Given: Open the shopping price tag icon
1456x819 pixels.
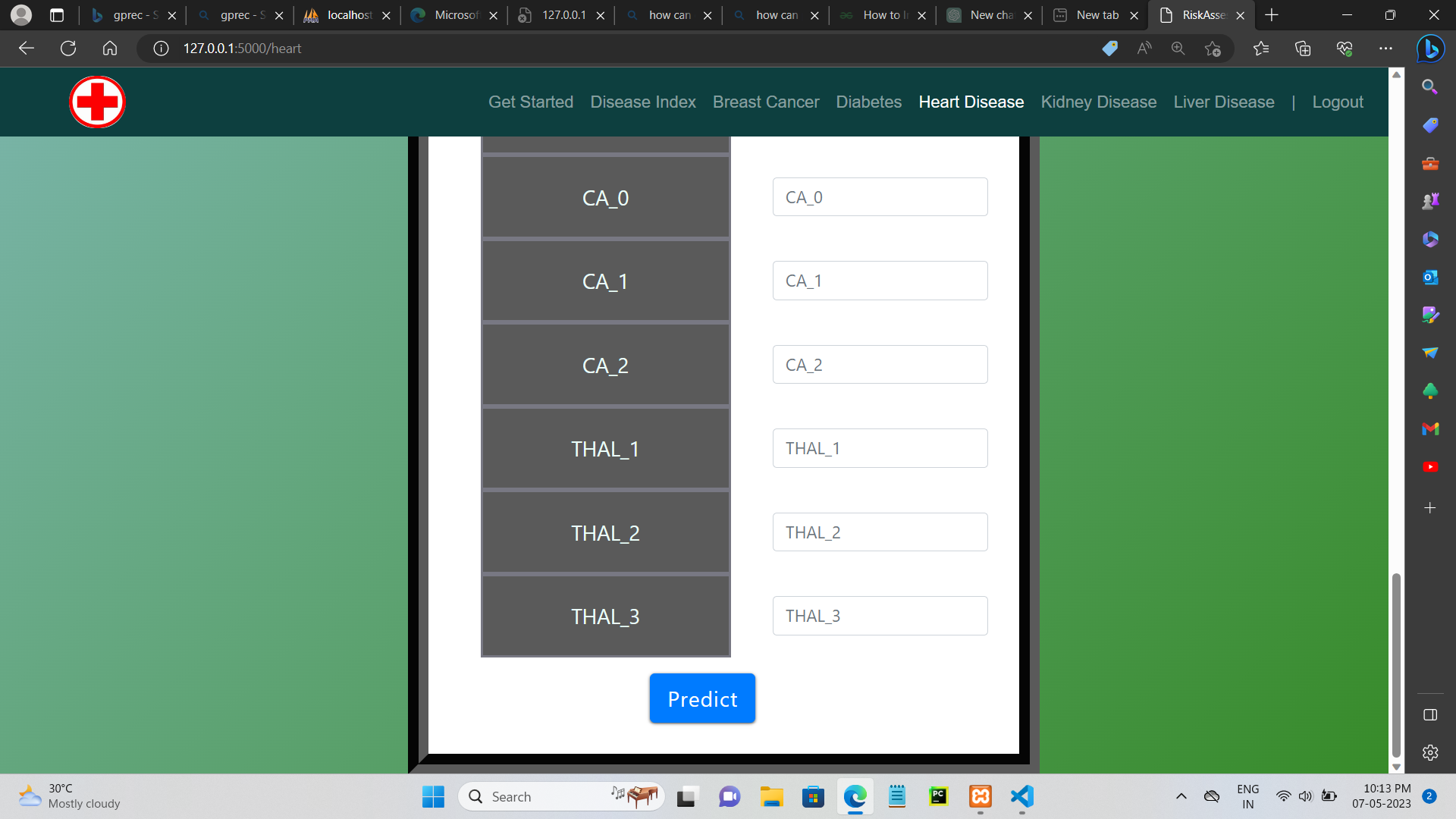Looking at the screenshot, I should coord(1110,49).
